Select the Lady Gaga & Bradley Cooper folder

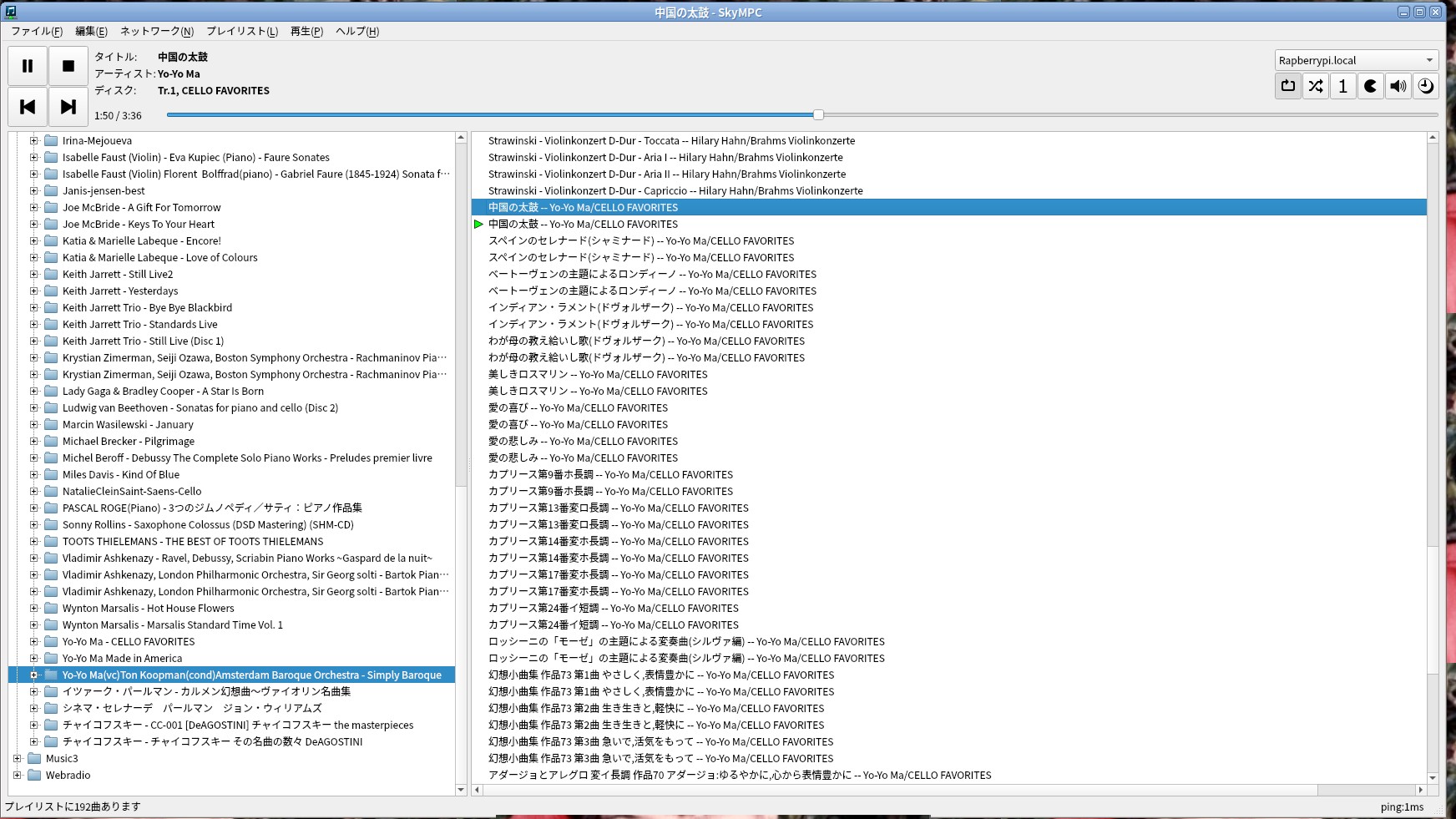point(163,391)
